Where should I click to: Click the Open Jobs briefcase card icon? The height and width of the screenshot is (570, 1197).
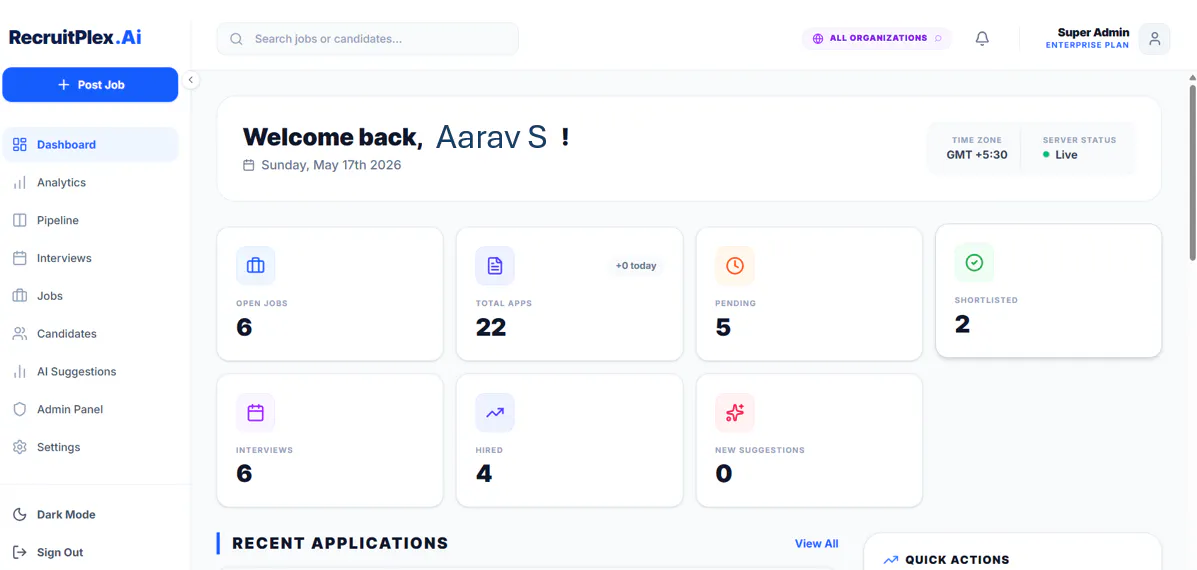[x=256, y=266]
